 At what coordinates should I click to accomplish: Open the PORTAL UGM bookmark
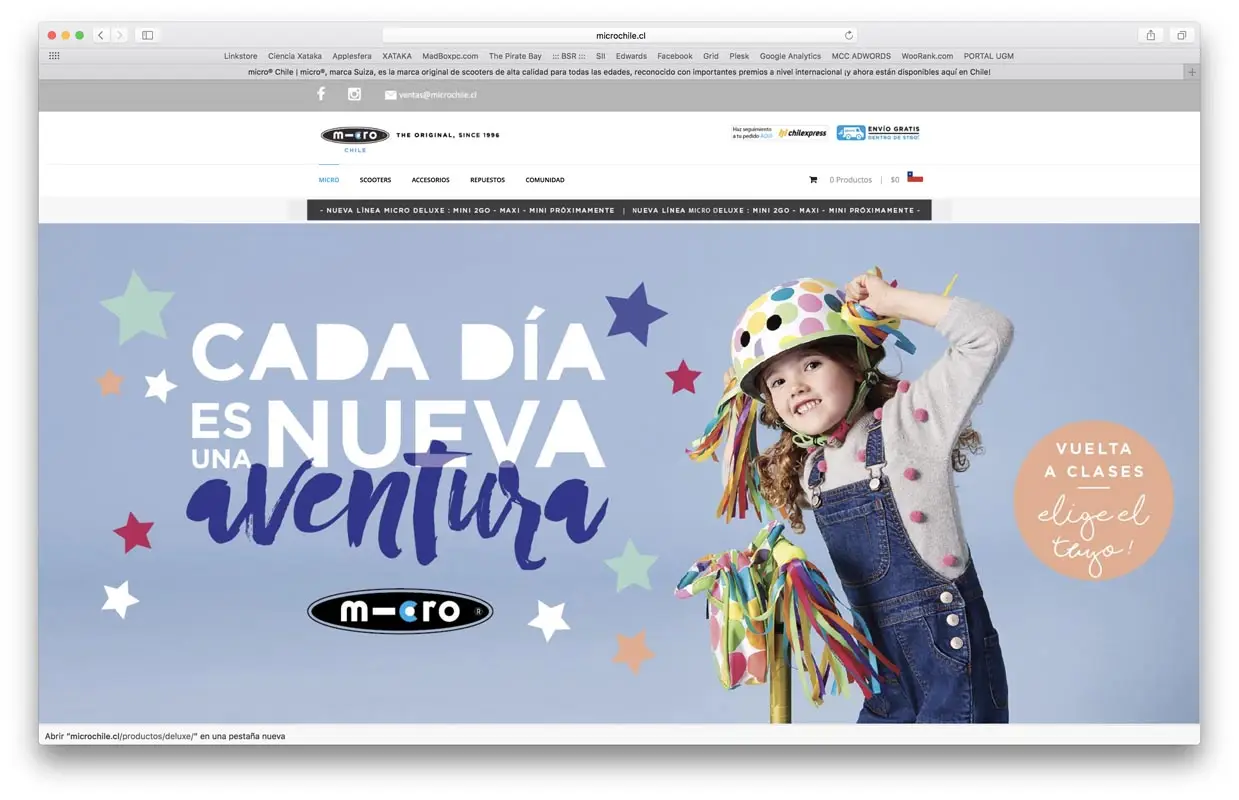[x=989, y=56]
